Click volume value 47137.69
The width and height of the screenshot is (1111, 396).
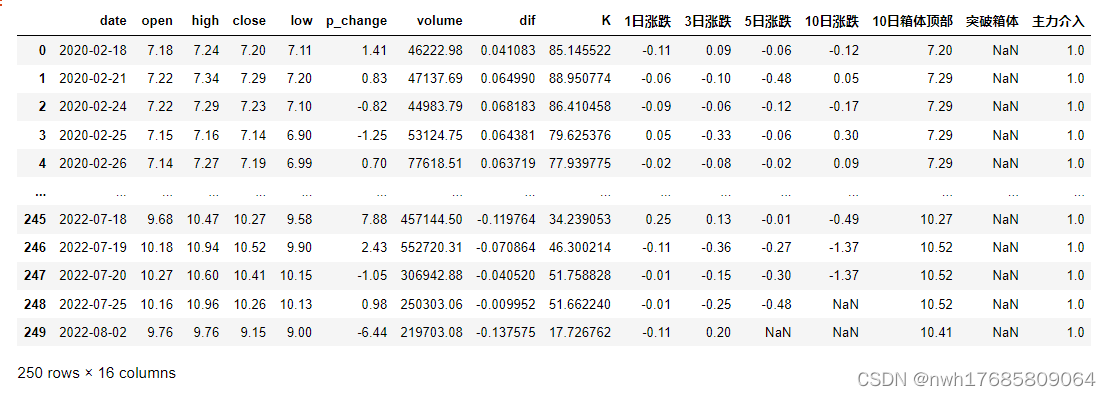(x=436, y=78)
